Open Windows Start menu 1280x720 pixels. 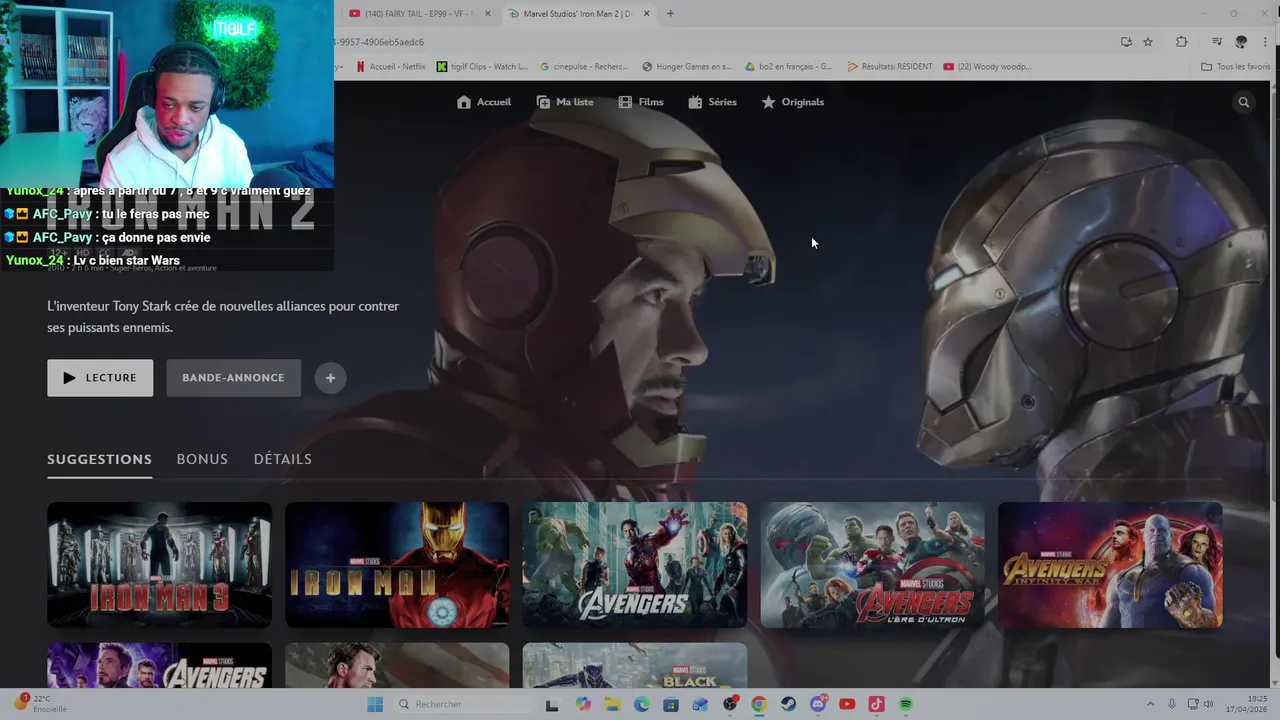pos(375,704)
